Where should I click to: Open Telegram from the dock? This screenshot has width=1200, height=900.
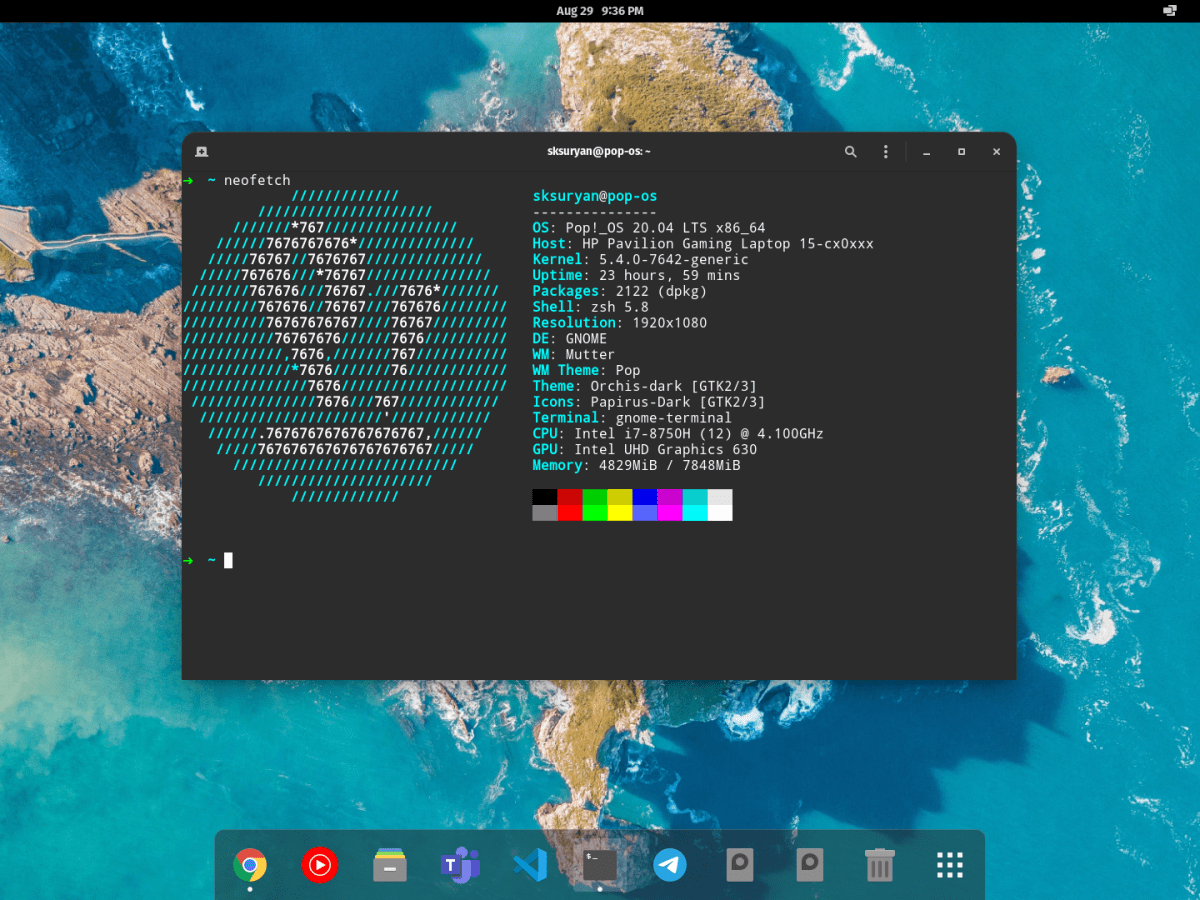tap(669, 865)
